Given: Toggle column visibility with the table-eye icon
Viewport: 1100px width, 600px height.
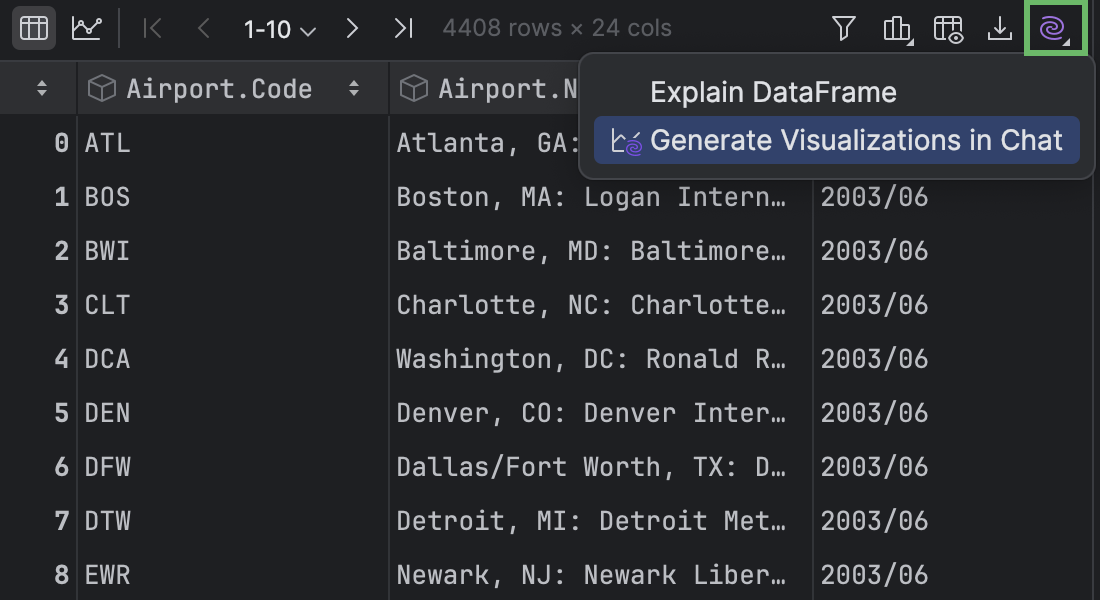Looking at the screenshot, I should click(x=948, y=28).
